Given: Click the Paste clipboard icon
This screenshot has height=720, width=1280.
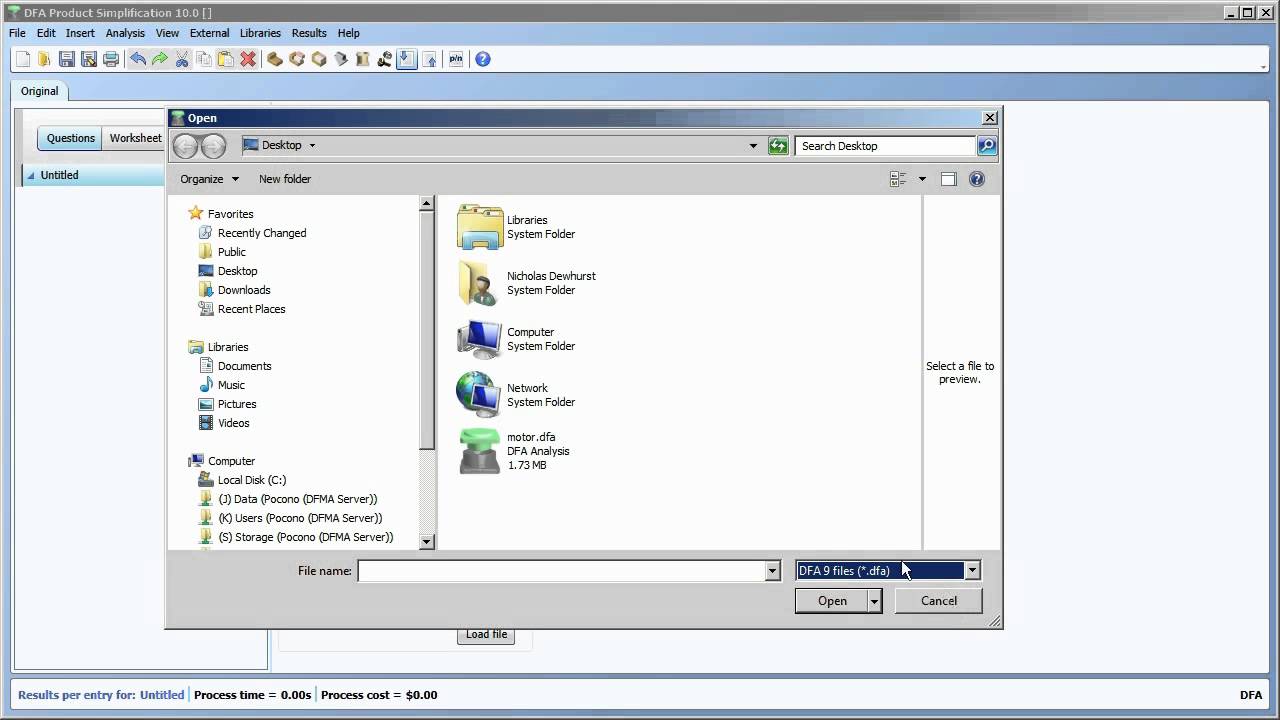Looking at the screenshot, I should point(226,59).
